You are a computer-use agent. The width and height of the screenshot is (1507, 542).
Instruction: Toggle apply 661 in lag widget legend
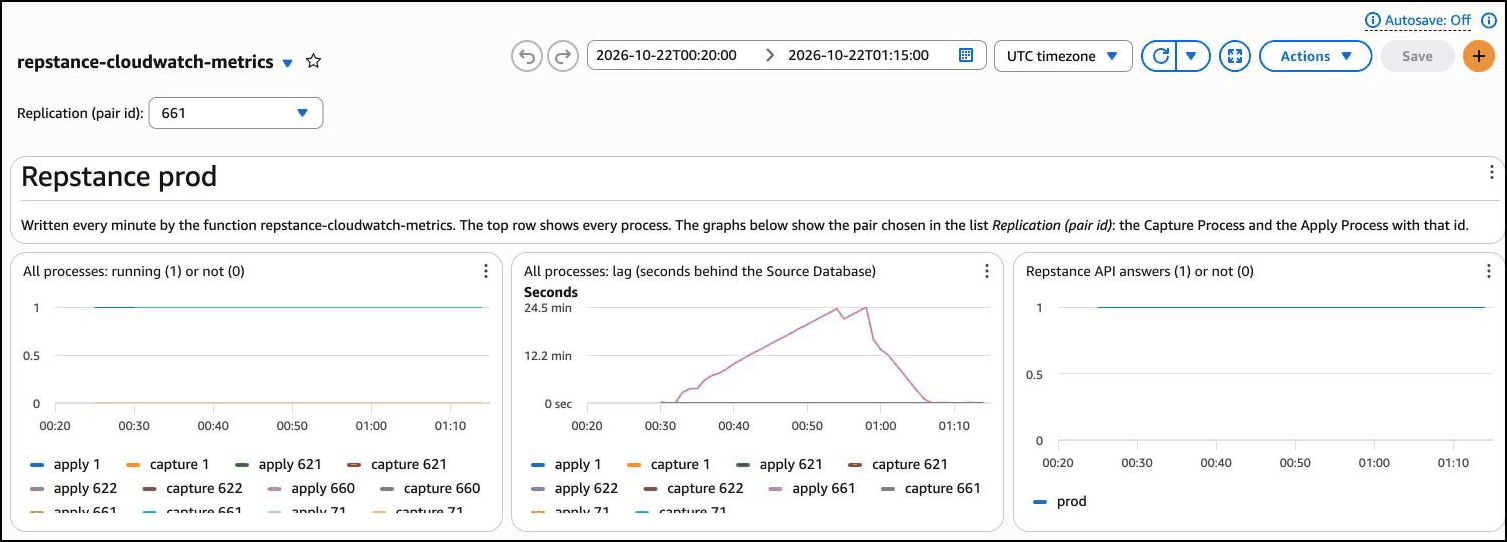[x=812, y=488]
